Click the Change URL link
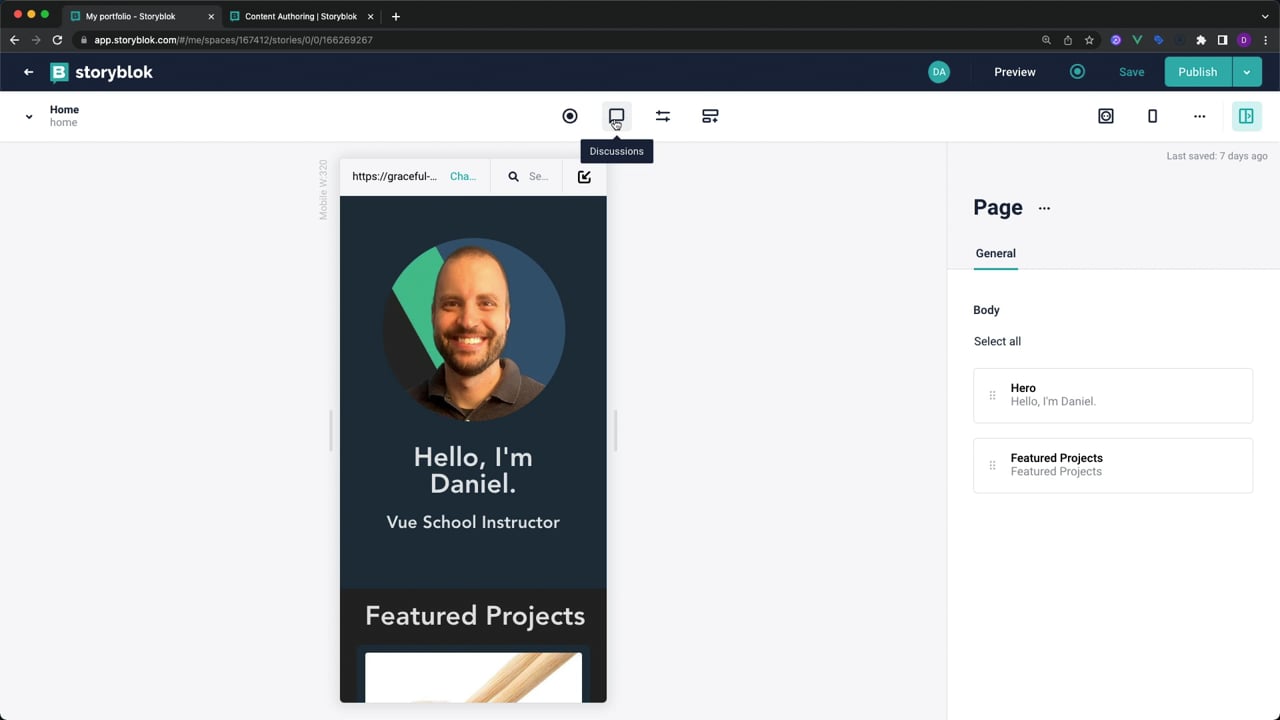Screen dimensions: 1280x720 pos(463,177)
